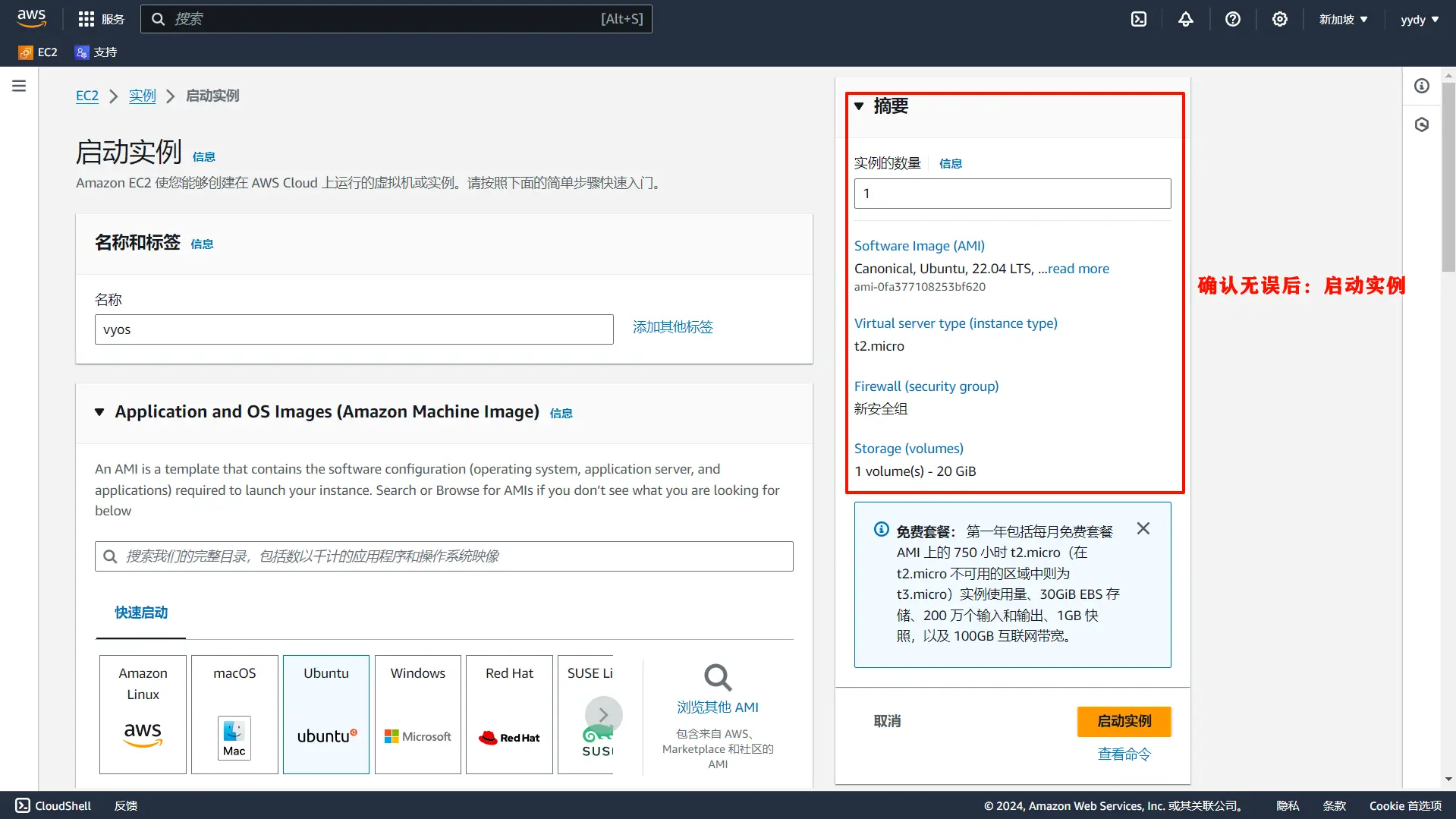This screenshot has height=819, width=1456.
Task: Open CloudShell in the footer
Action: (x=53, y=806)
